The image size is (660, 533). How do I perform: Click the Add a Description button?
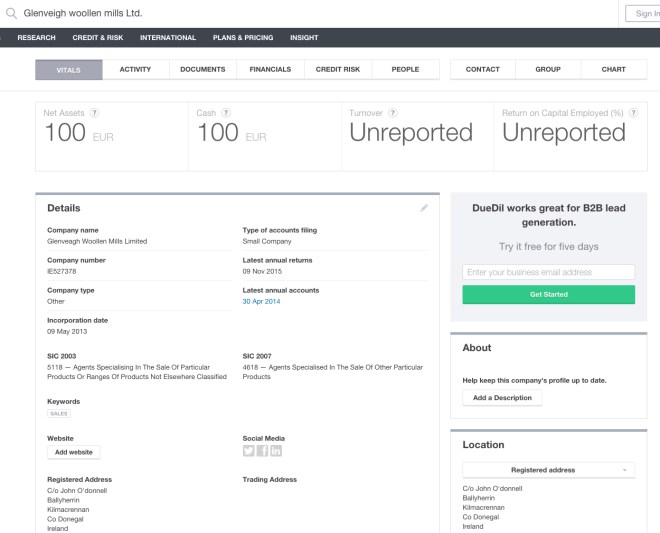coord(502,398)
